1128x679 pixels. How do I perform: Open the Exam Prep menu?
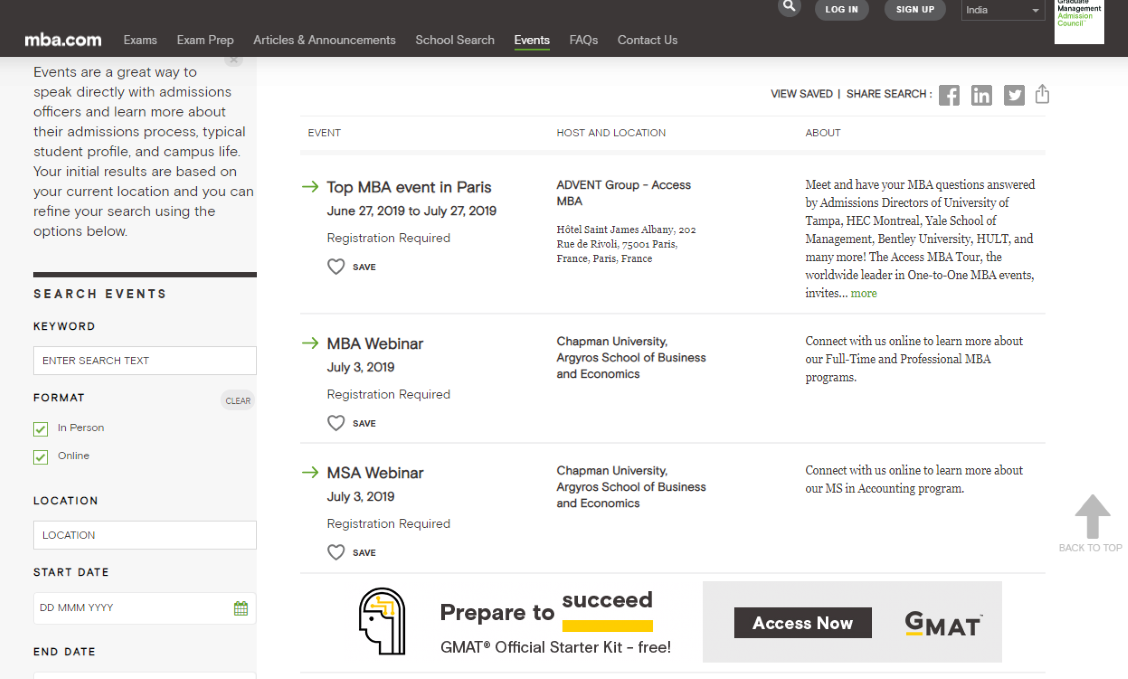(205, 40)
